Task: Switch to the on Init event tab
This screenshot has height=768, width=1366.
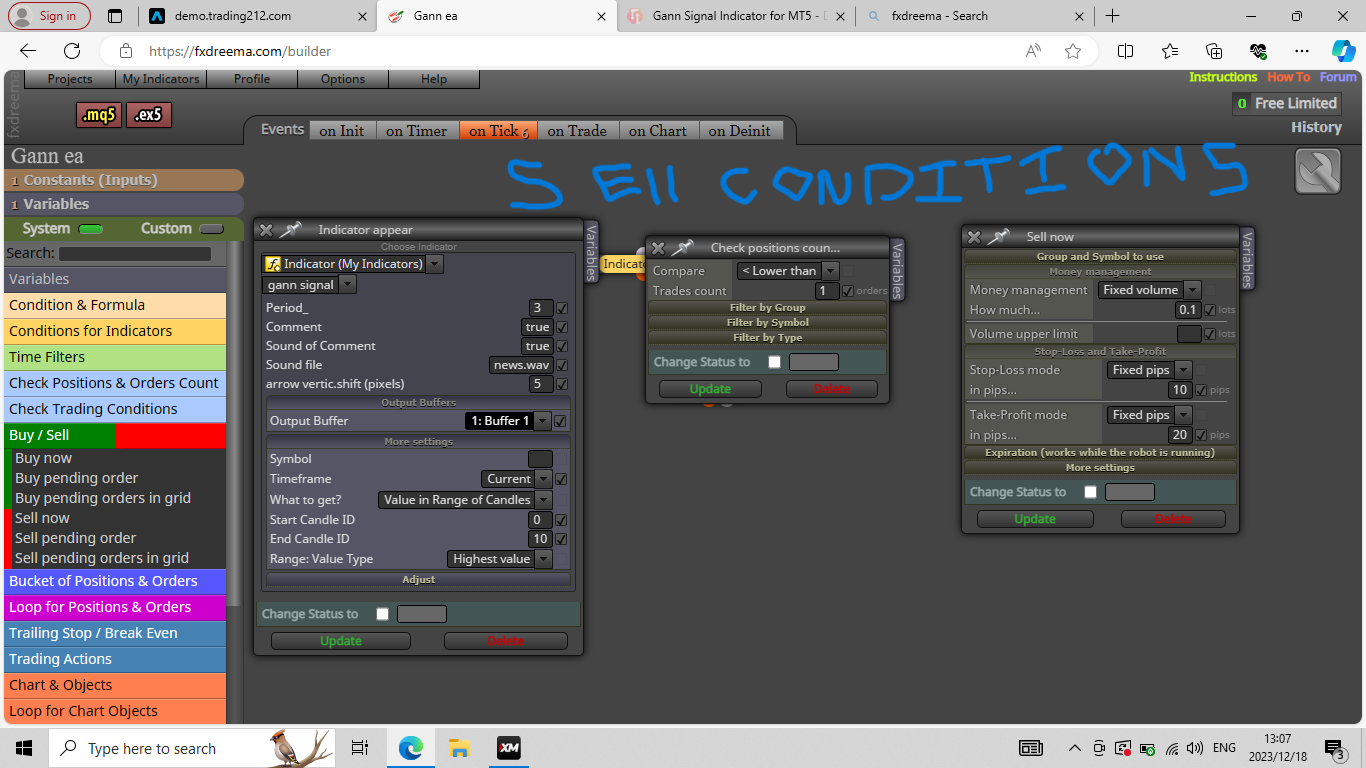Action: 342,130
